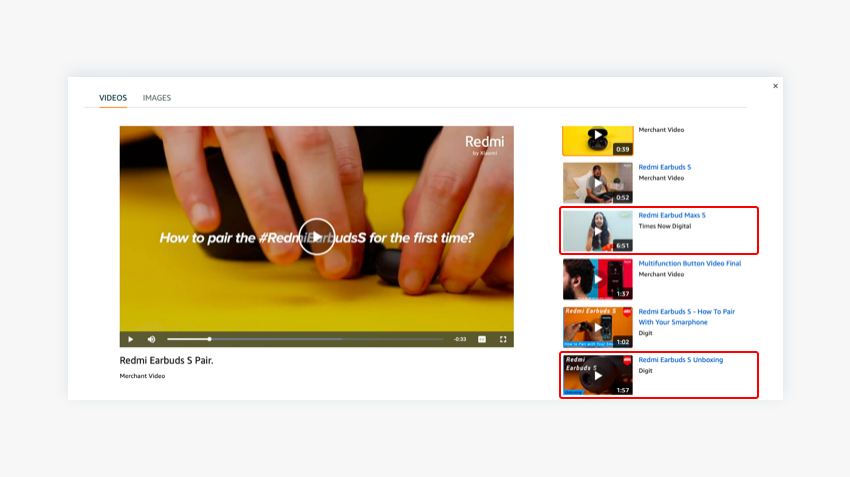Switch to the IMAGES tab
This screenshot has width=850, height=477.
157,98
